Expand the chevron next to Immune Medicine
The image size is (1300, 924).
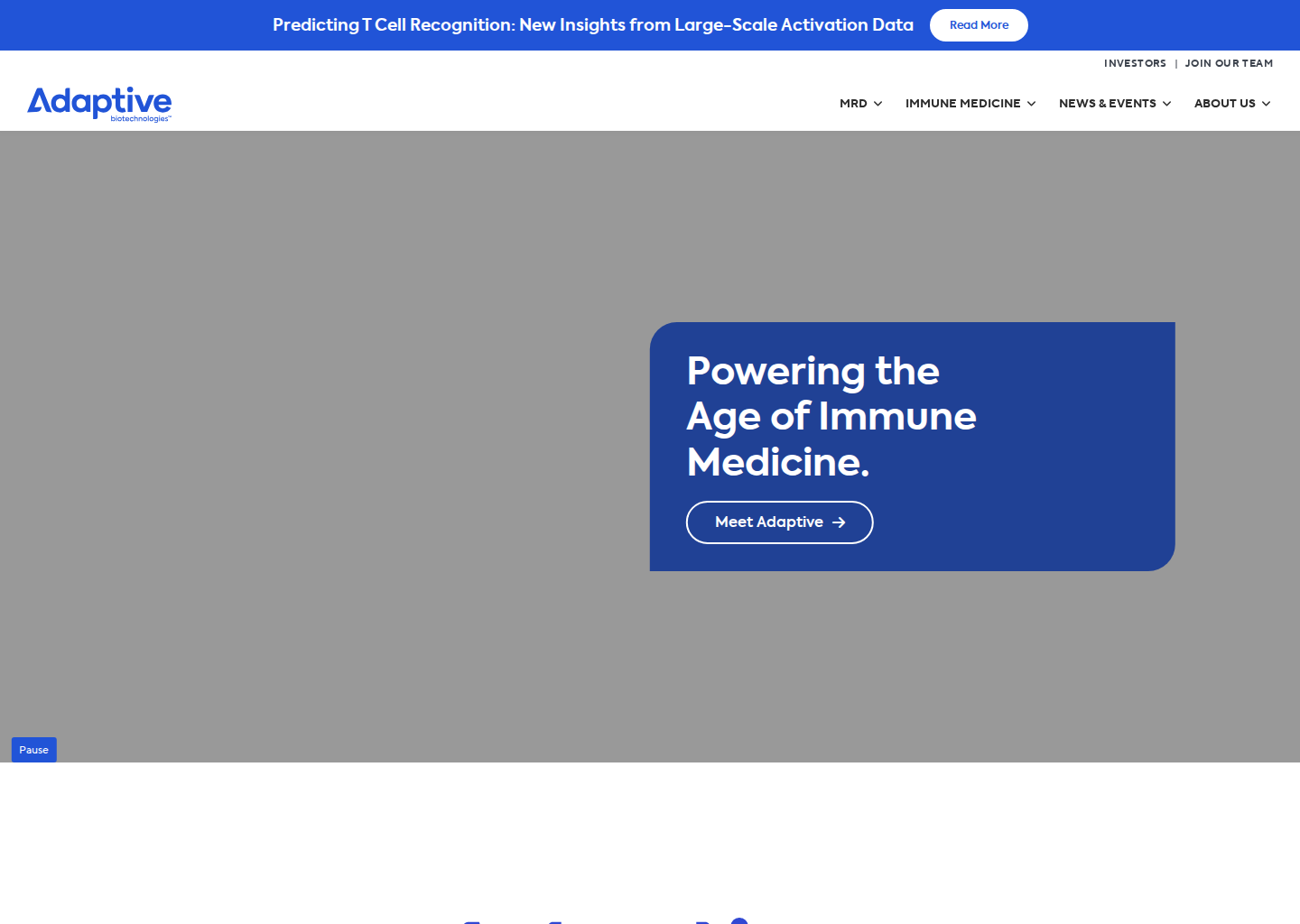1031,104
